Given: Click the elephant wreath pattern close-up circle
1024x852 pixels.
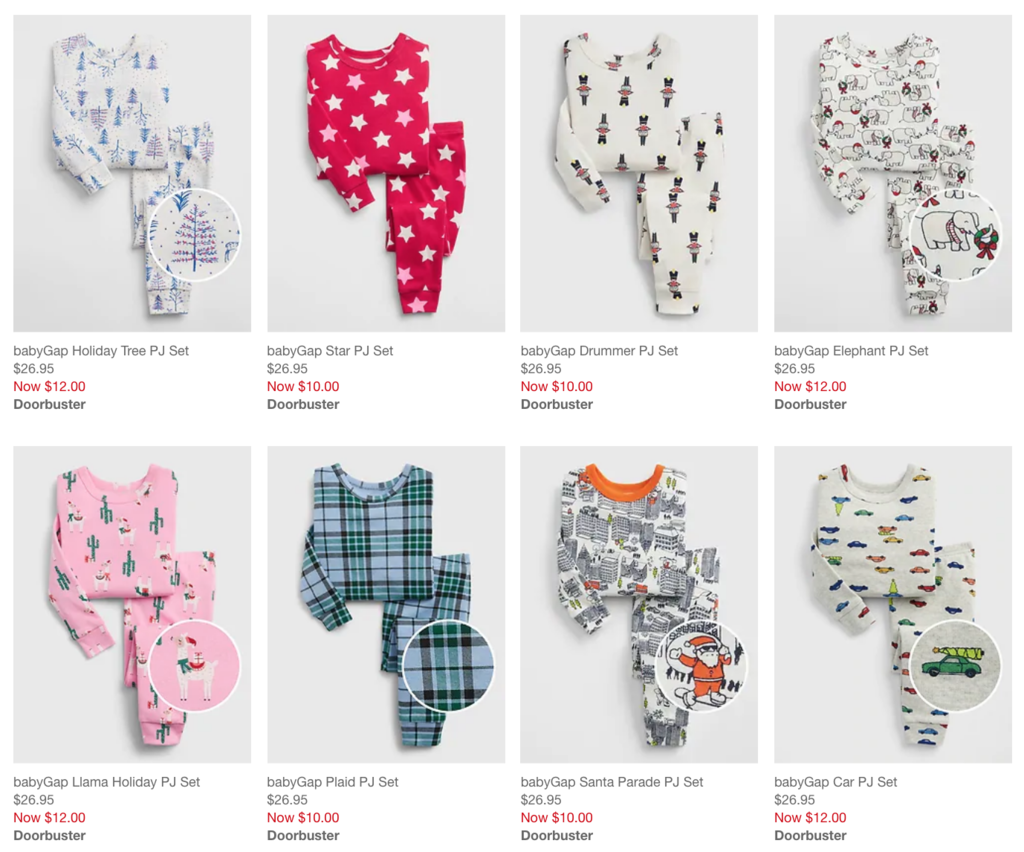Looking at the screenshot, I should tap(955, 235).
